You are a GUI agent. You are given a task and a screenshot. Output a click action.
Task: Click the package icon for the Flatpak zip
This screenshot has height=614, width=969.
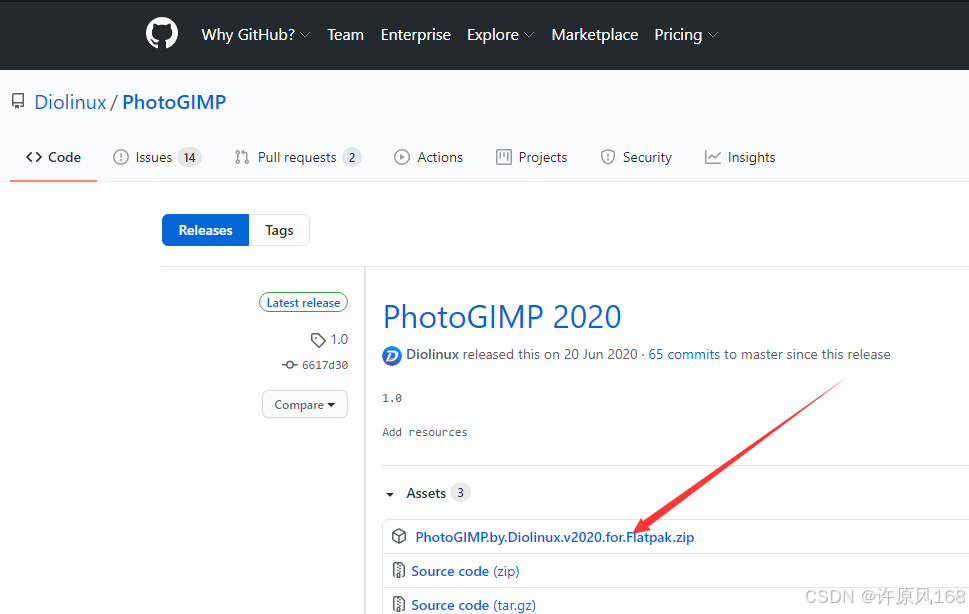coord(399,536)
